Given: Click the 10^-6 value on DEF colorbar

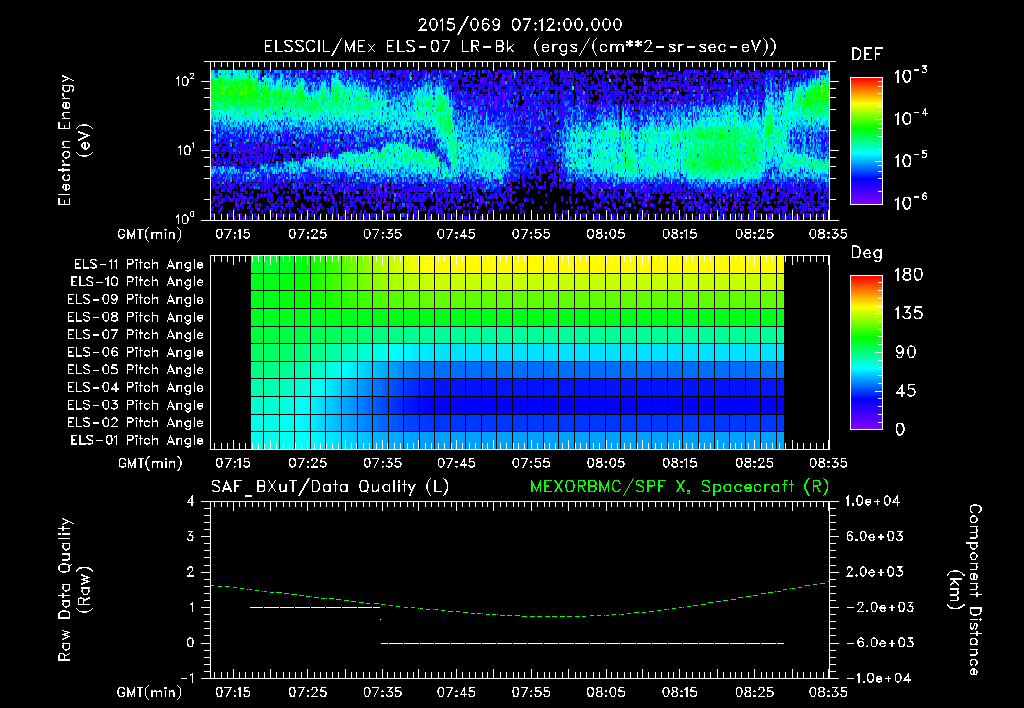Looking at the screenshot, I should 910,202.
